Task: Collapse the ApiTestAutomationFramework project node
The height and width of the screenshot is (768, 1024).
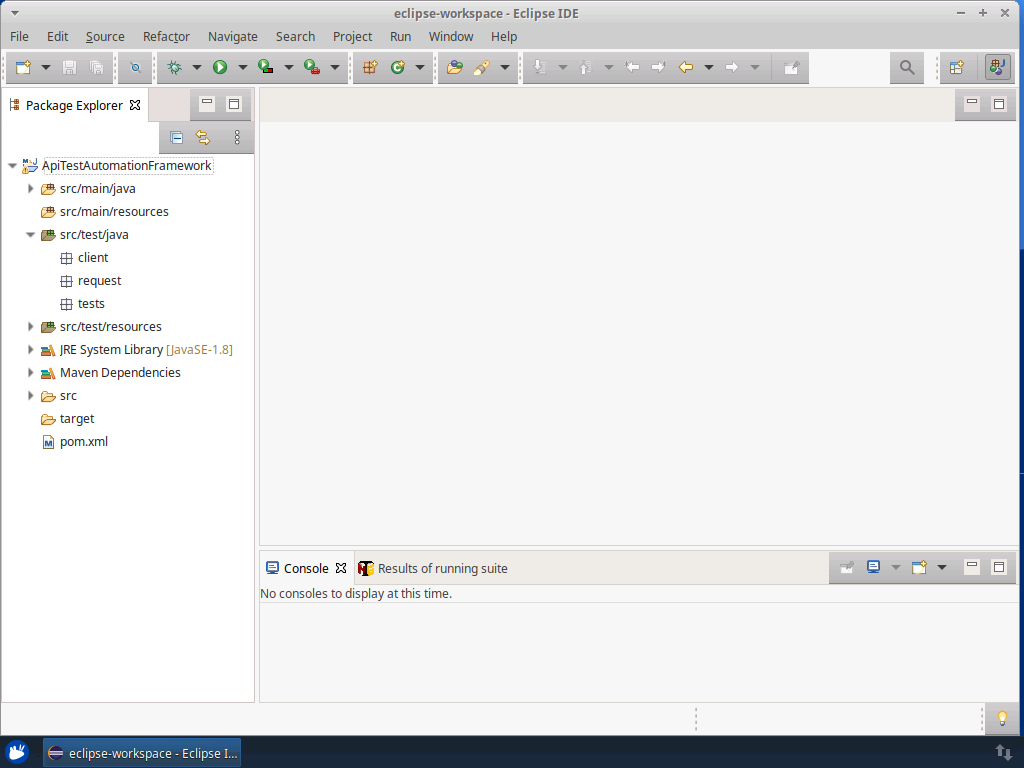Action: (12, 166)
